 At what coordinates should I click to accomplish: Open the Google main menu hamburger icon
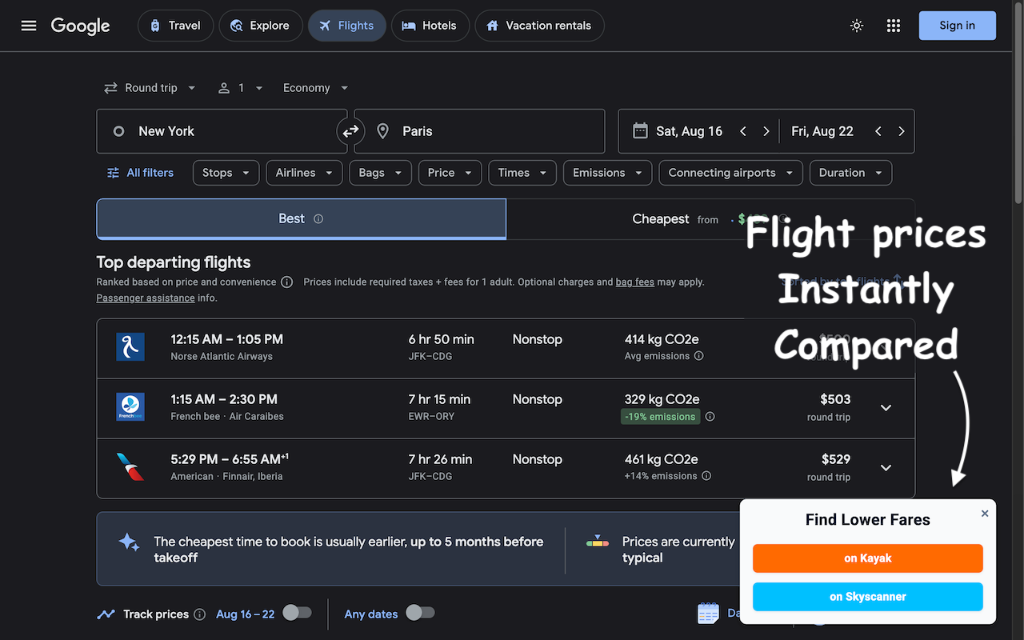[28, 26]
